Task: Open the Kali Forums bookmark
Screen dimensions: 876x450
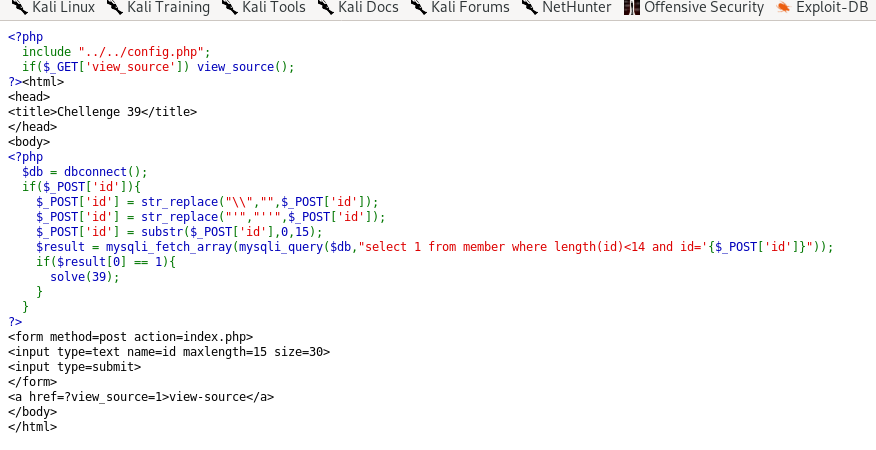Action: (x=460, y=7)
